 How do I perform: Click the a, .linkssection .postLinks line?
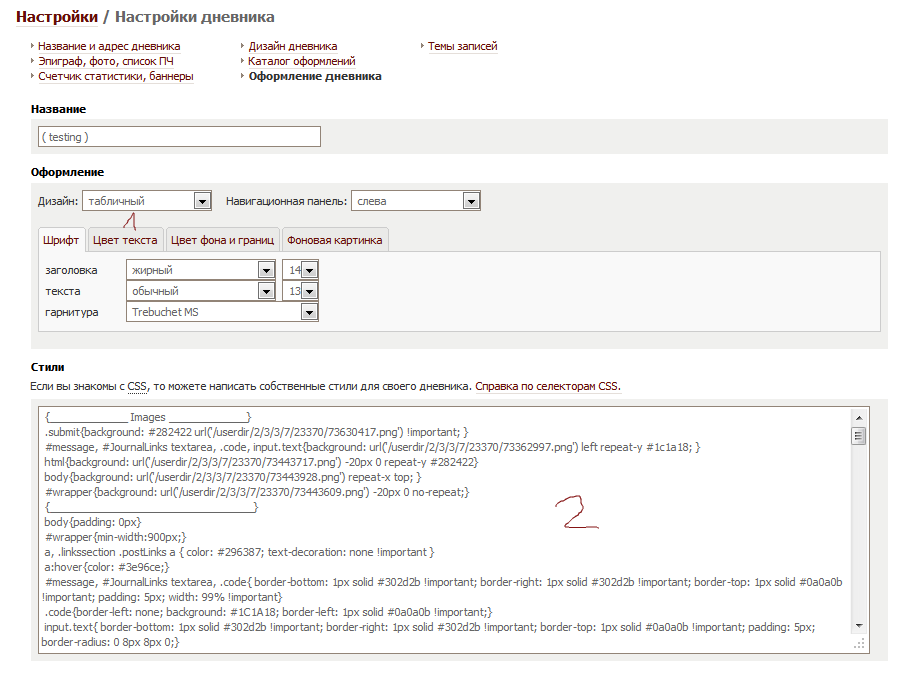pos(239,552)
